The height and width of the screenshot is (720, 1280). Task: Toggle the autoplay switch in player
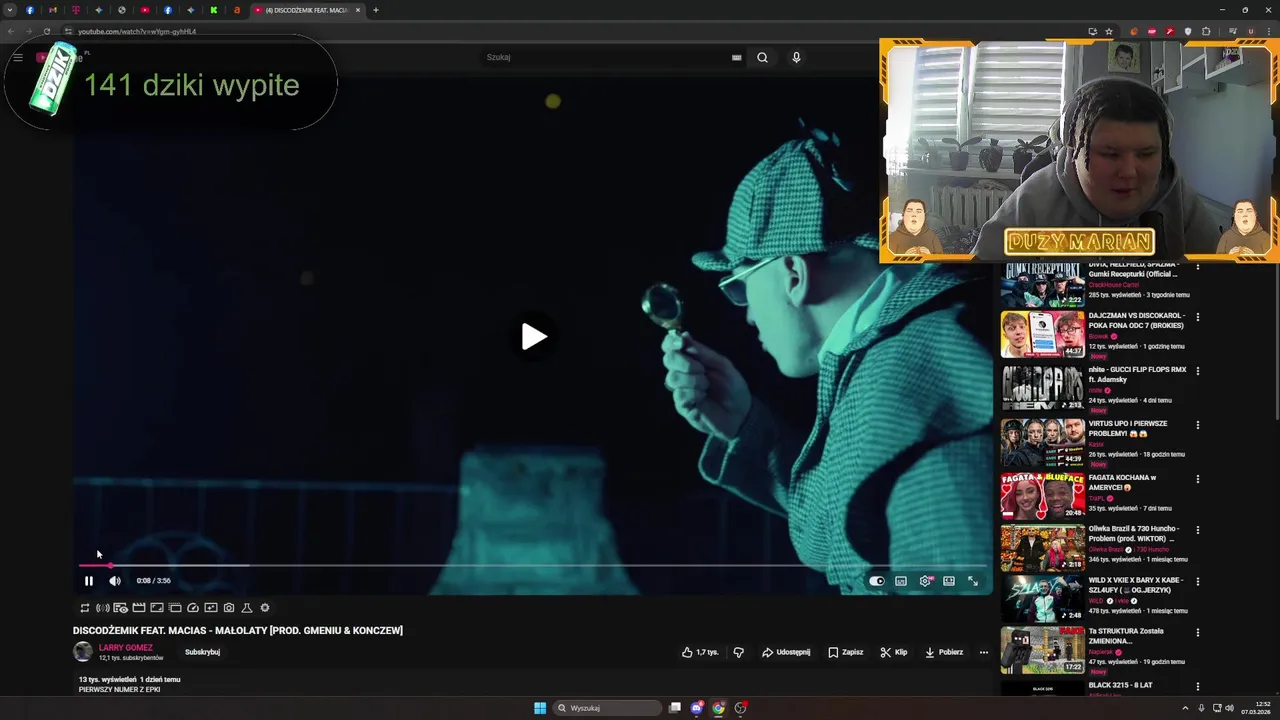(x=877, y=581)
